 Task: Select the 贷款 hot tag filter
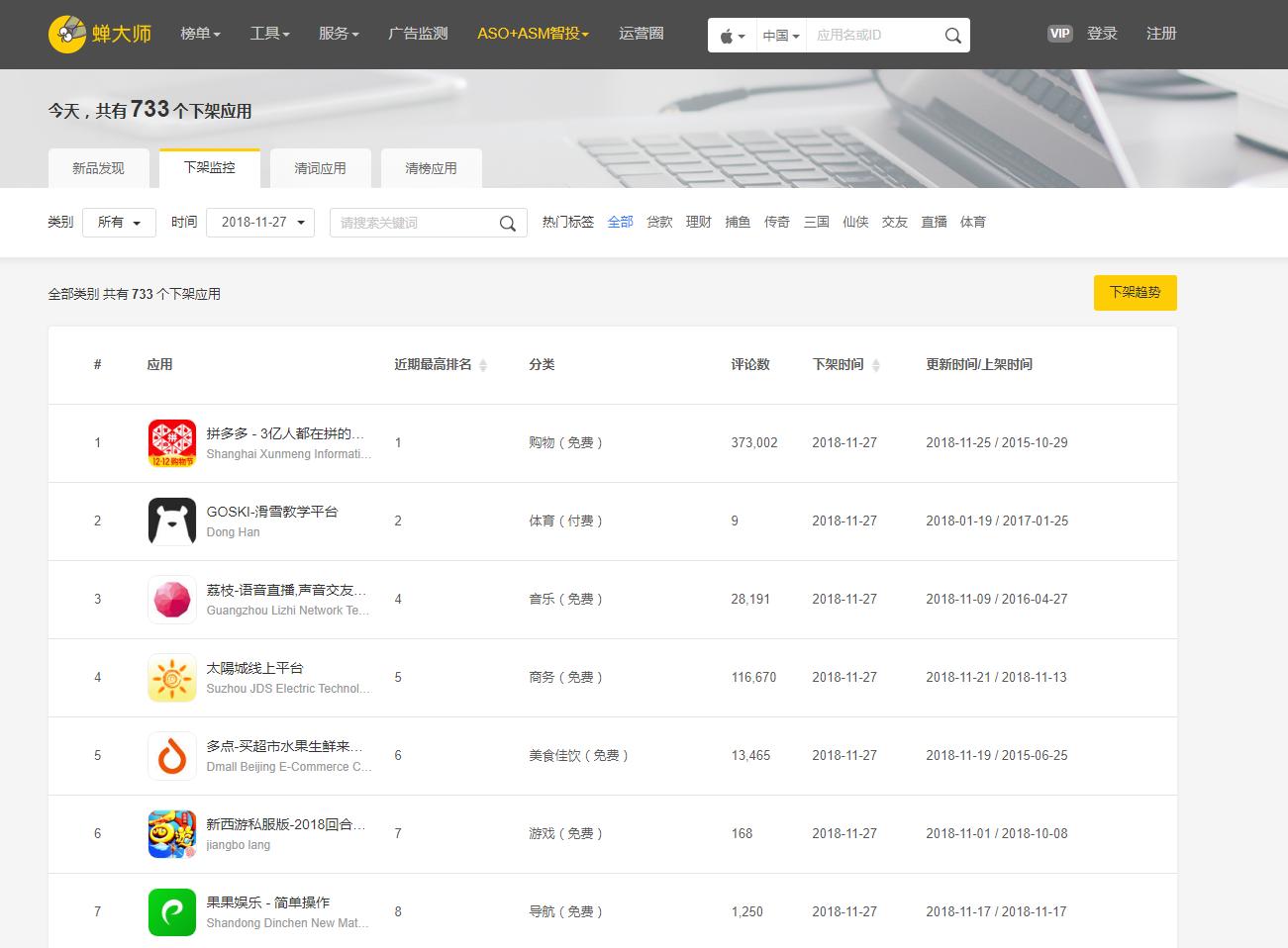[x=659, y=223]
